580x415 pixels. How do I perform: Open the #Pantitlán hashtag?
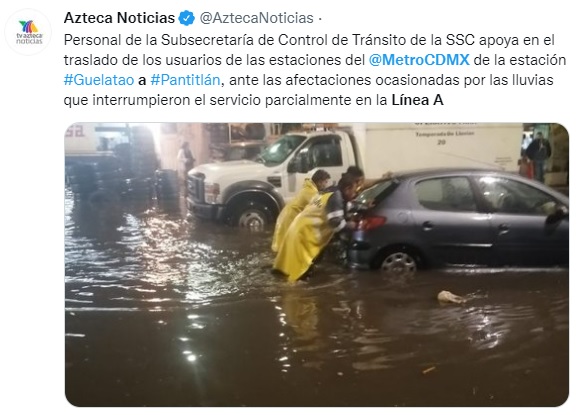point(185,80)
